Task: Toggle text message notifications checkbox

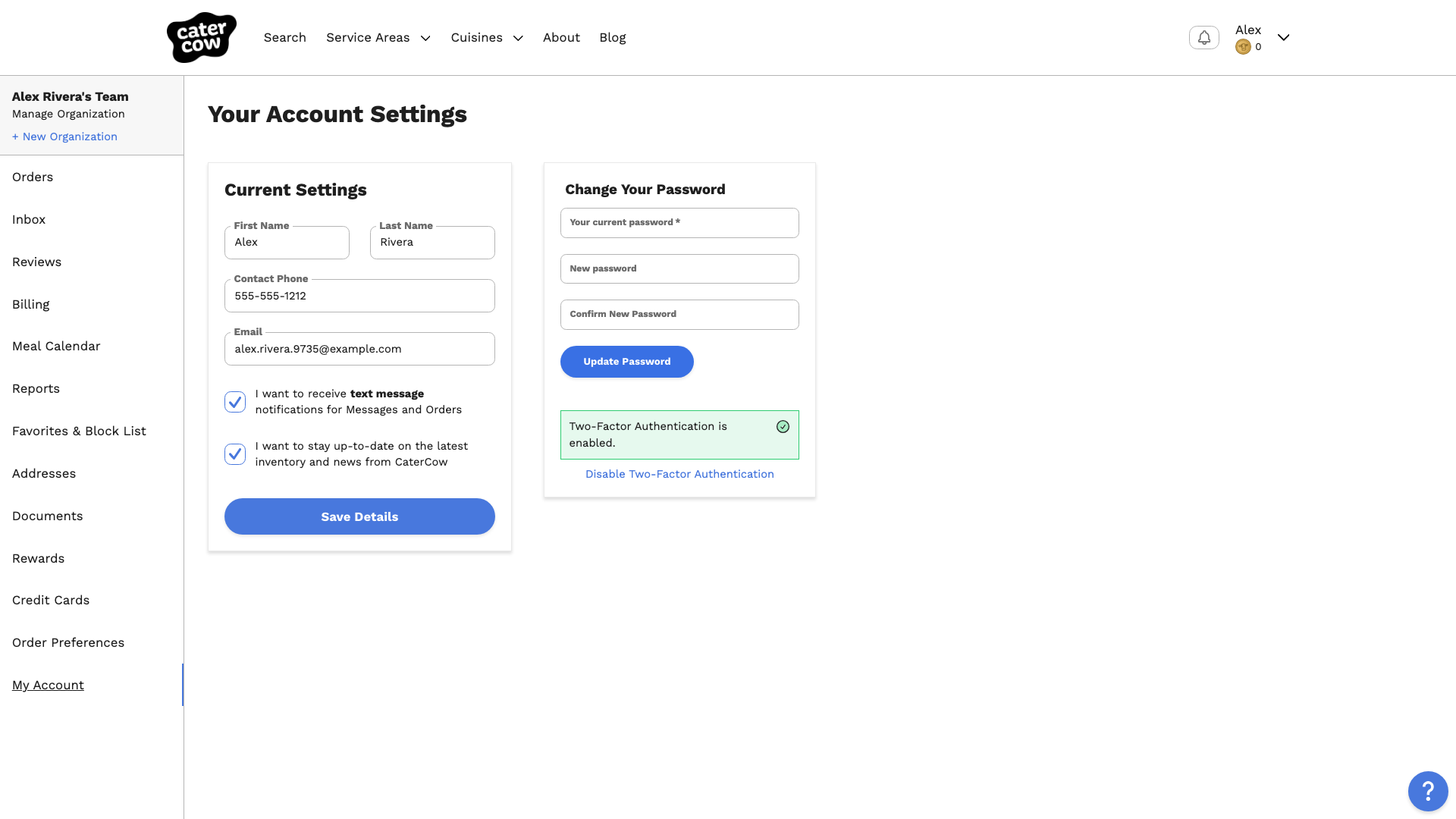Action: (x=235, y=402)
